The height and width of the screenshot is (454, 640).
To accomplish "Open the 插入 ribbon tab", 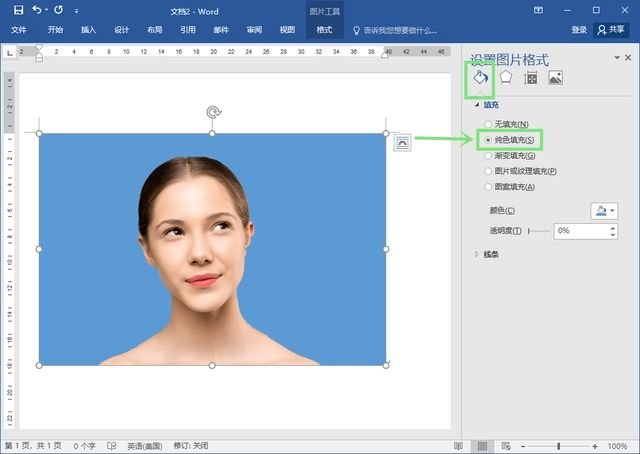I will [89, 30].
